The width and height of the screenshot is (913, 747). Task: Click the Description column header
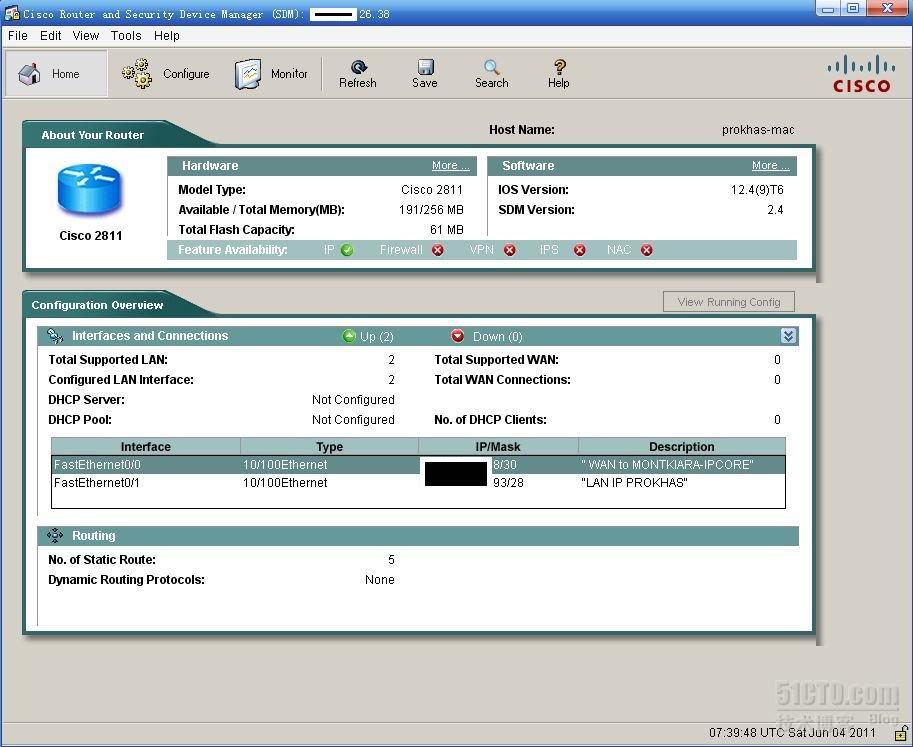[681, 447]
